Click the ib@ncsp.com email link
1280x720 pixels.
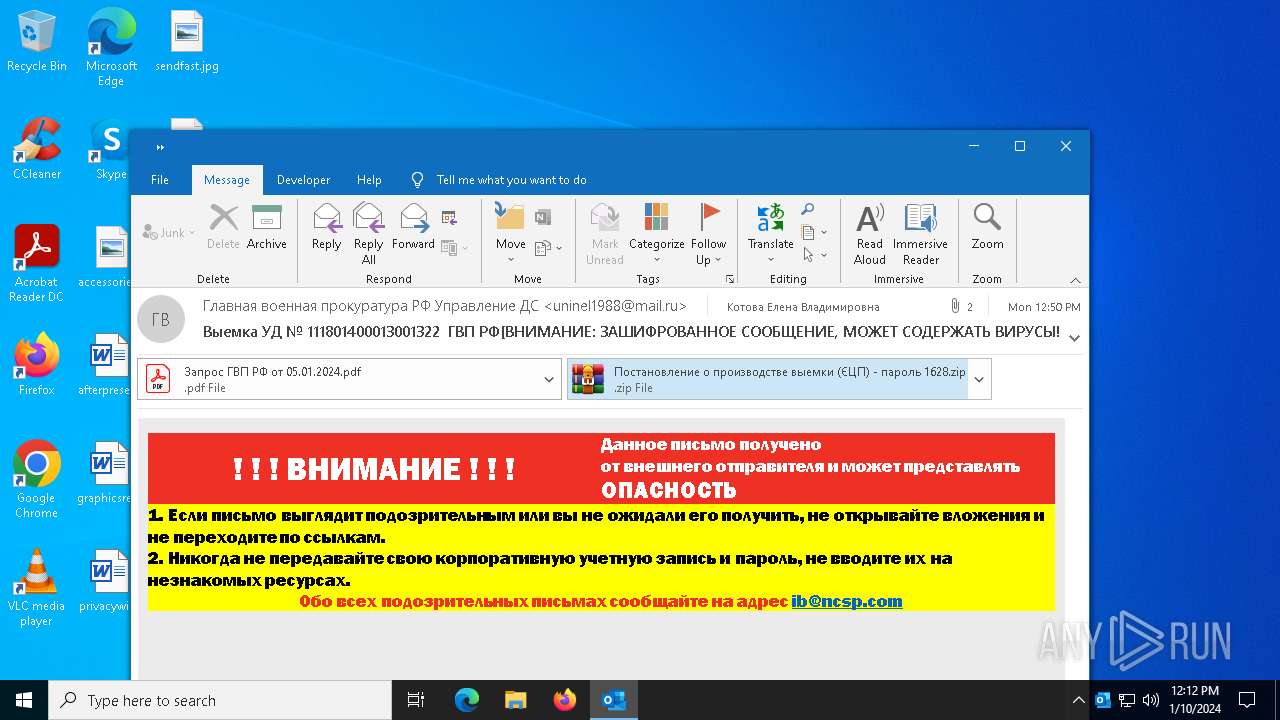pyautogui.click(x=847, y=601)
